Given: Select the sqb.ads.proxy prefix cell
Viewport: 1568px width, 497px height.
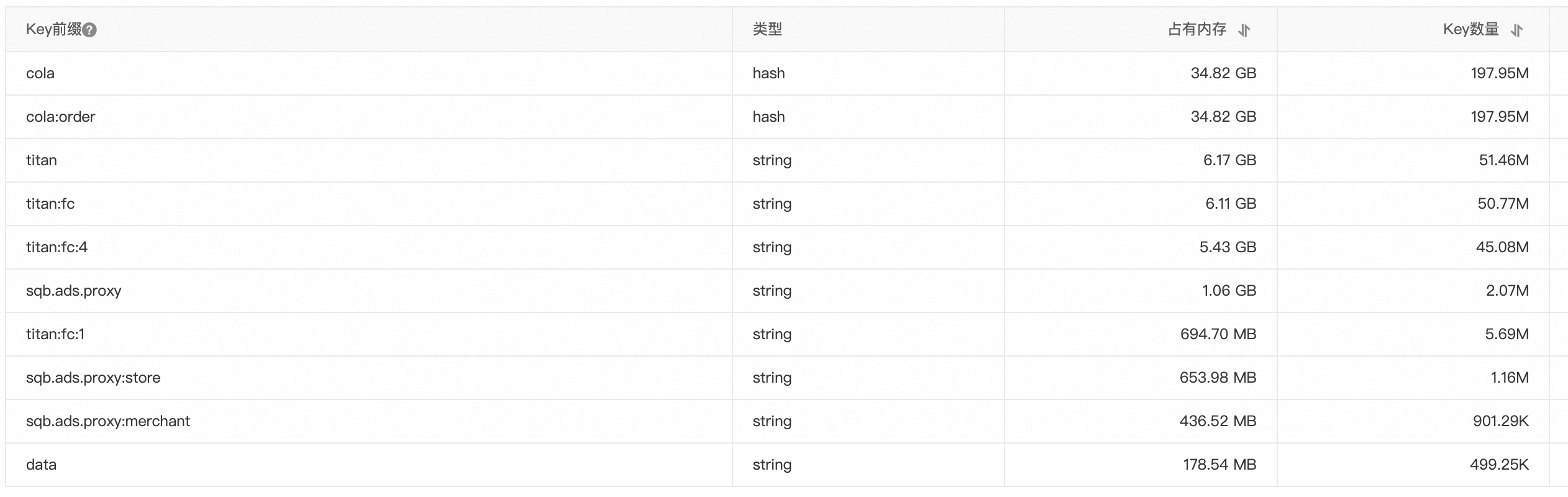Looking at the screenshot, I should click(73, 291).
